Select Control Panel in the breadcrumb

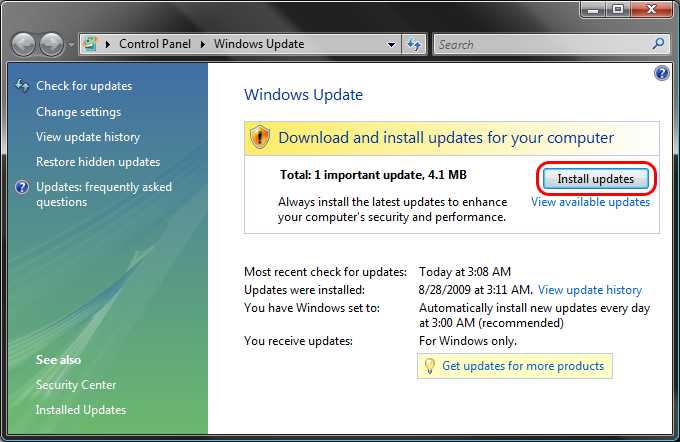click(155, 44)
